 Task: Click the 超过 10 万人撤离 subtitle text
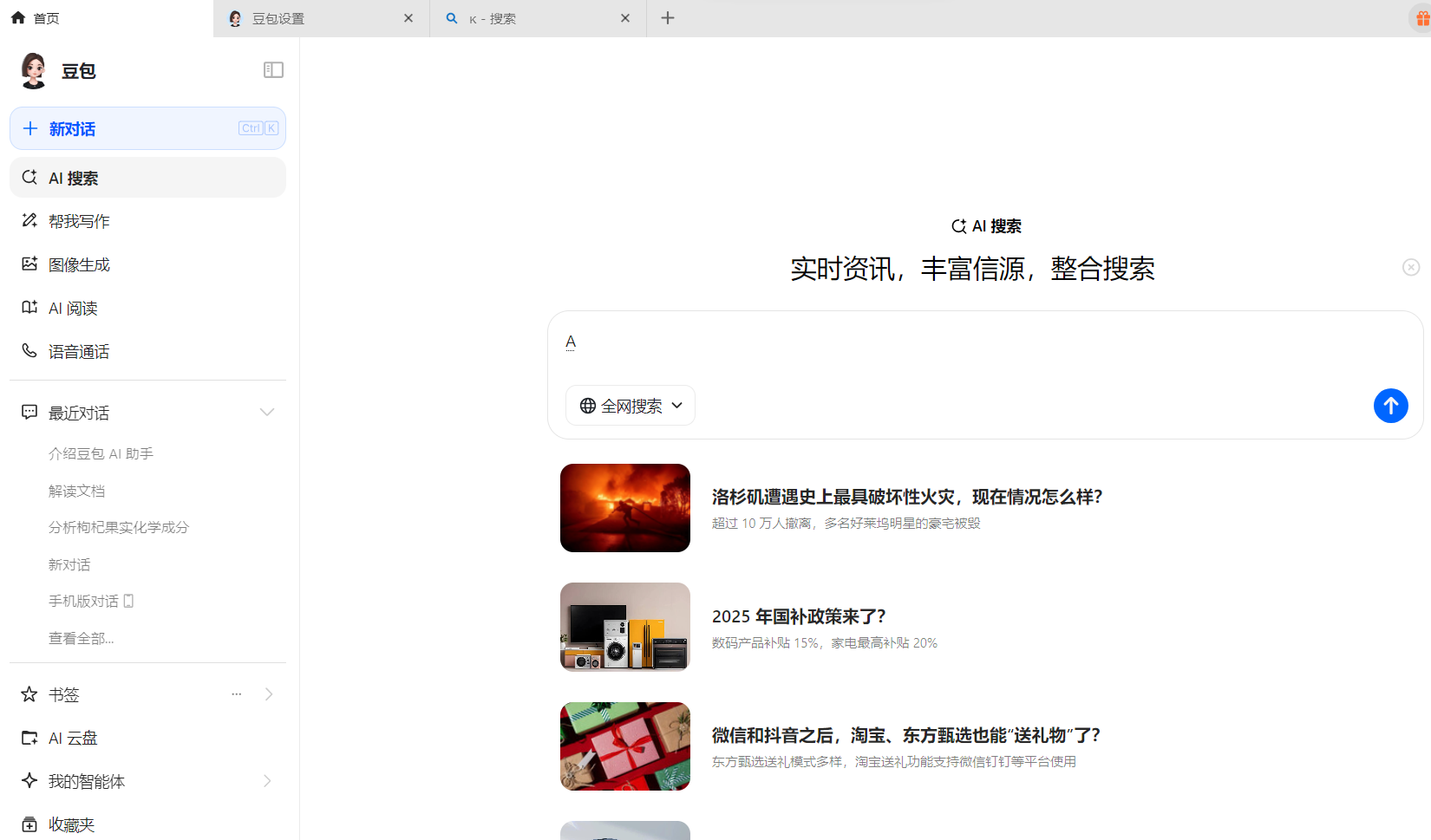click(x=846, y=523)
